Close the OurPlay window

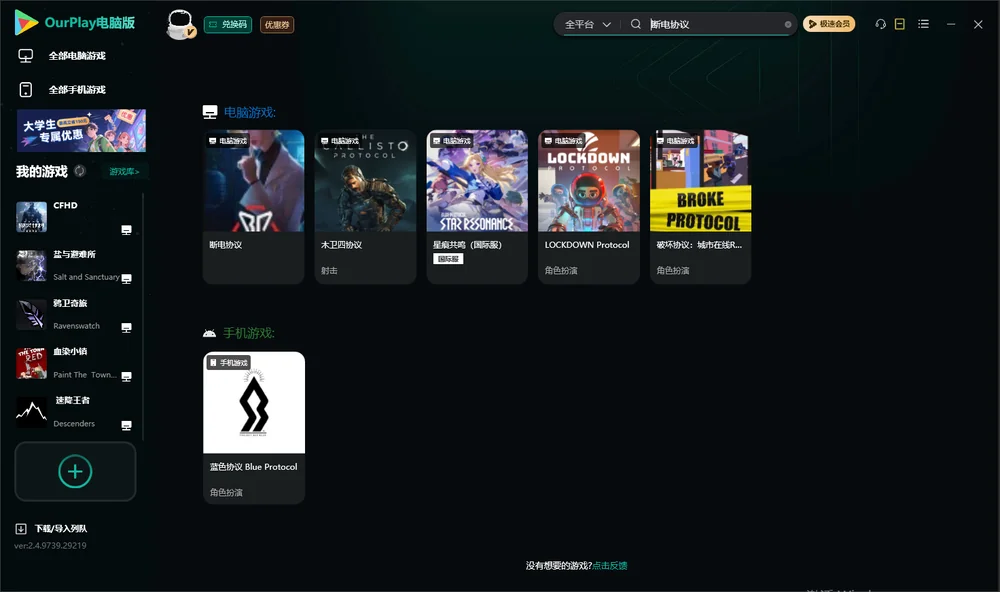[x=978, y=24]
